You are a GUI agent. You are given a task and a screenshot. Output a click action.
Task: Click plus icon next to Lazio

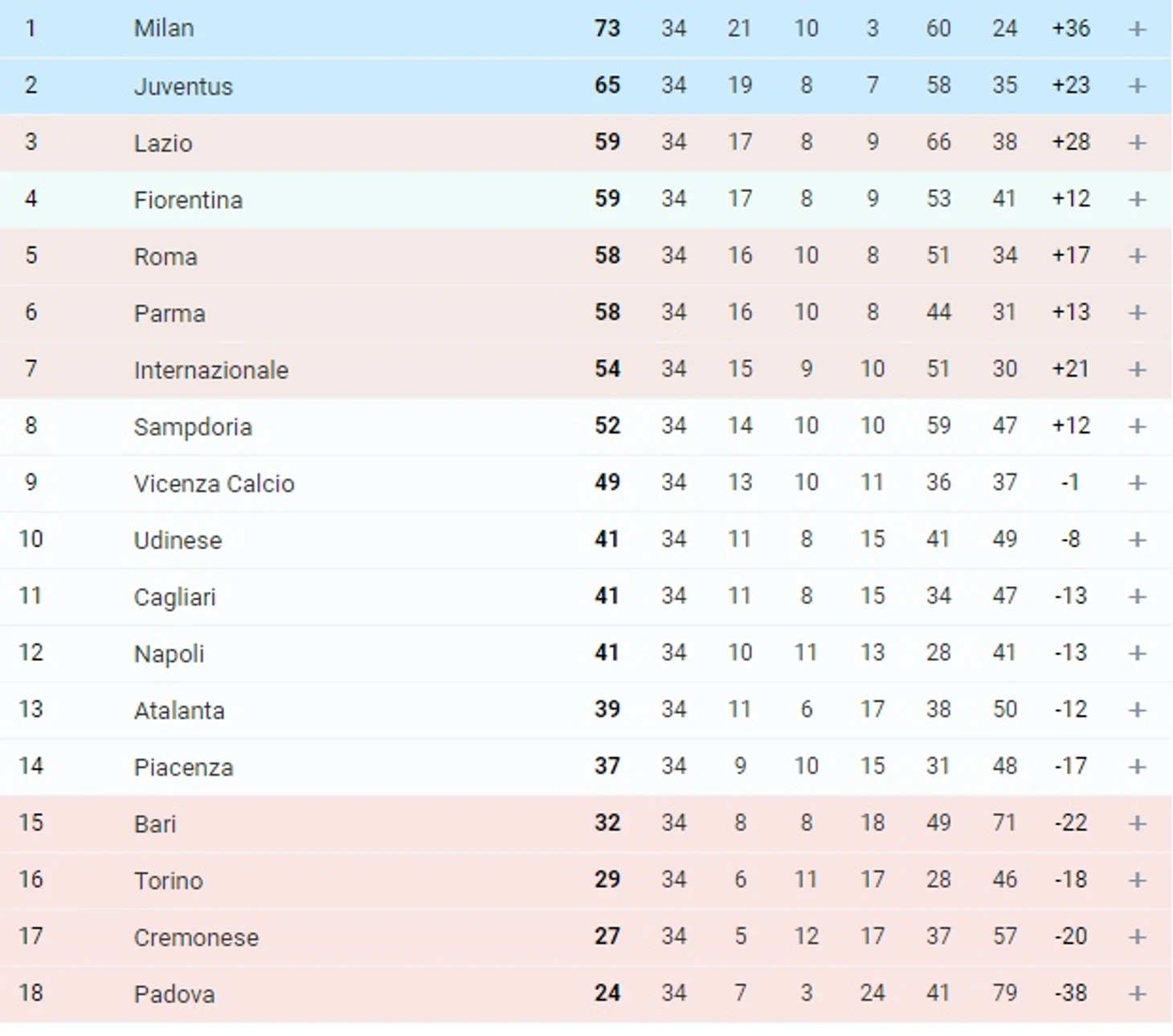1137,142
